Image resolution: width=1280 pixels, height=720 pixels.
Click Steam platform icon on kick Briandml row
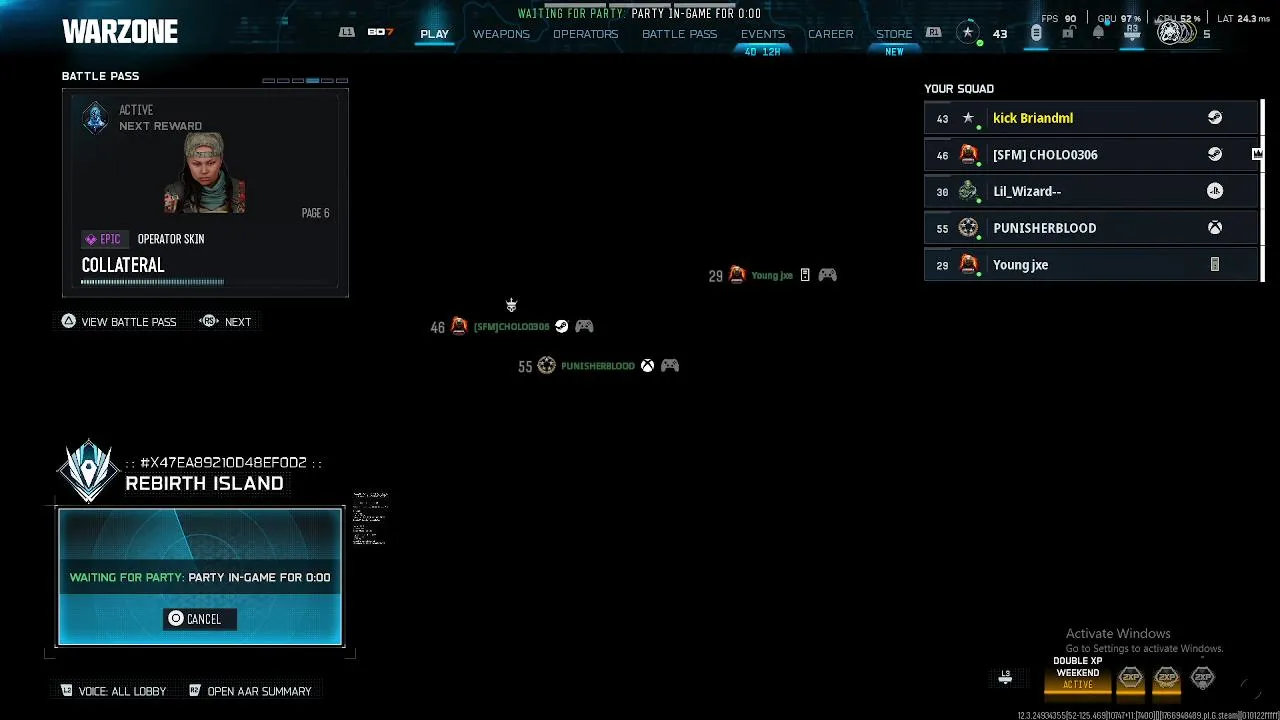point(1215,118)
